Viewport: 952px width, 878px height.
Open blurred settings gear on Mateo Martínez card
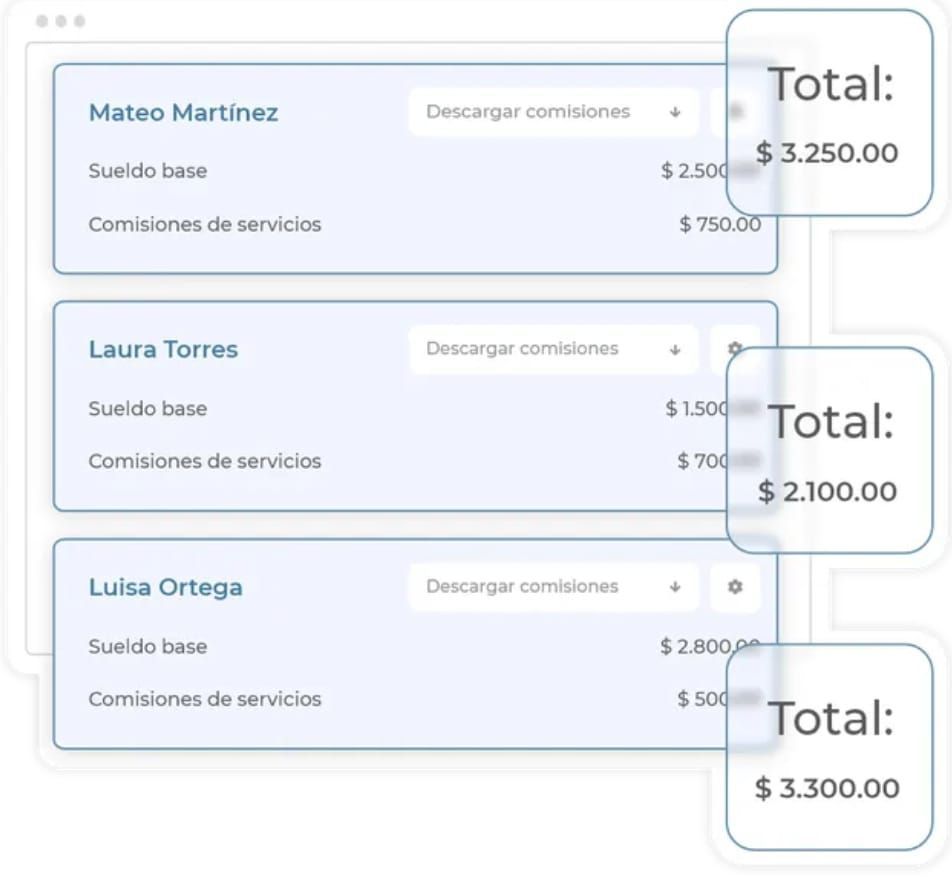pyautogui.click(x=735, y=111)
